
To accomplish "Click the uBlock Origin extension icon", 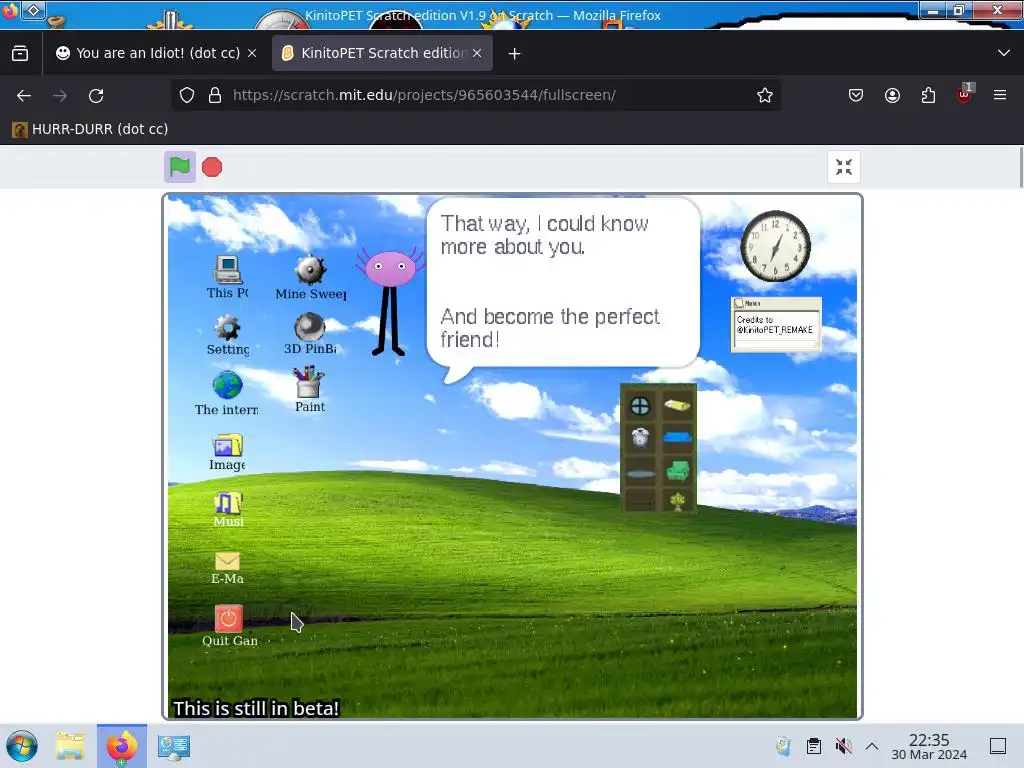I will [x=964, y=94].
